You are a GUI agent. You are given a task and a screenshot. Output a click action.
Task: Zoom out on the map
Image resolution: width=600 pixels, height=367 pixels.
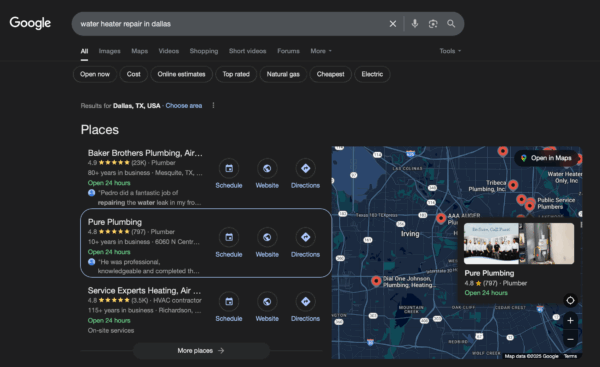[570, 339]
